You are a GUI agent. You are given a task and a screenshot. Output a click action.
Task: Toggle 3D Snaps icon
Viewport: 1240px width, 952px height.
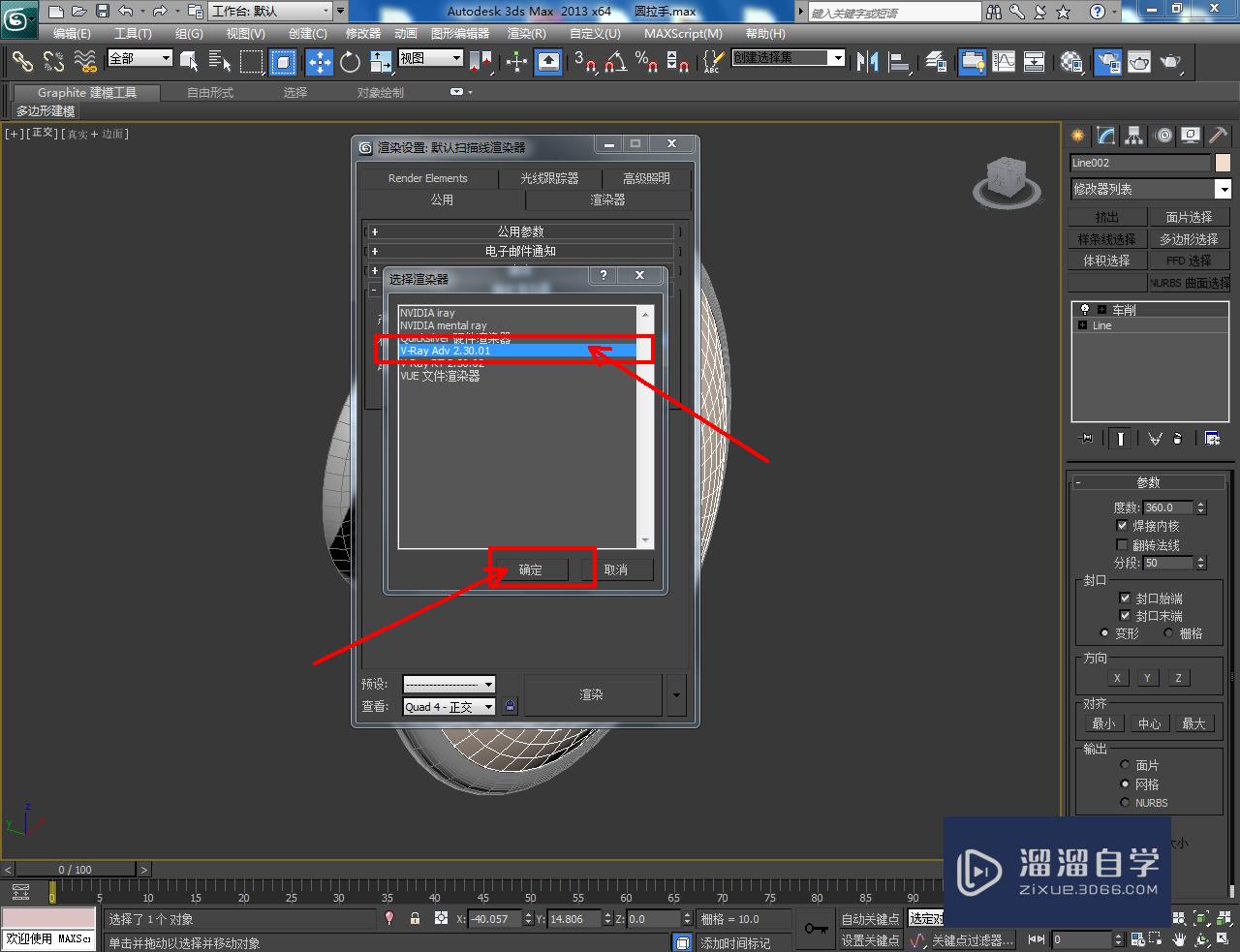pyautogui.click(x=584, y=62)
